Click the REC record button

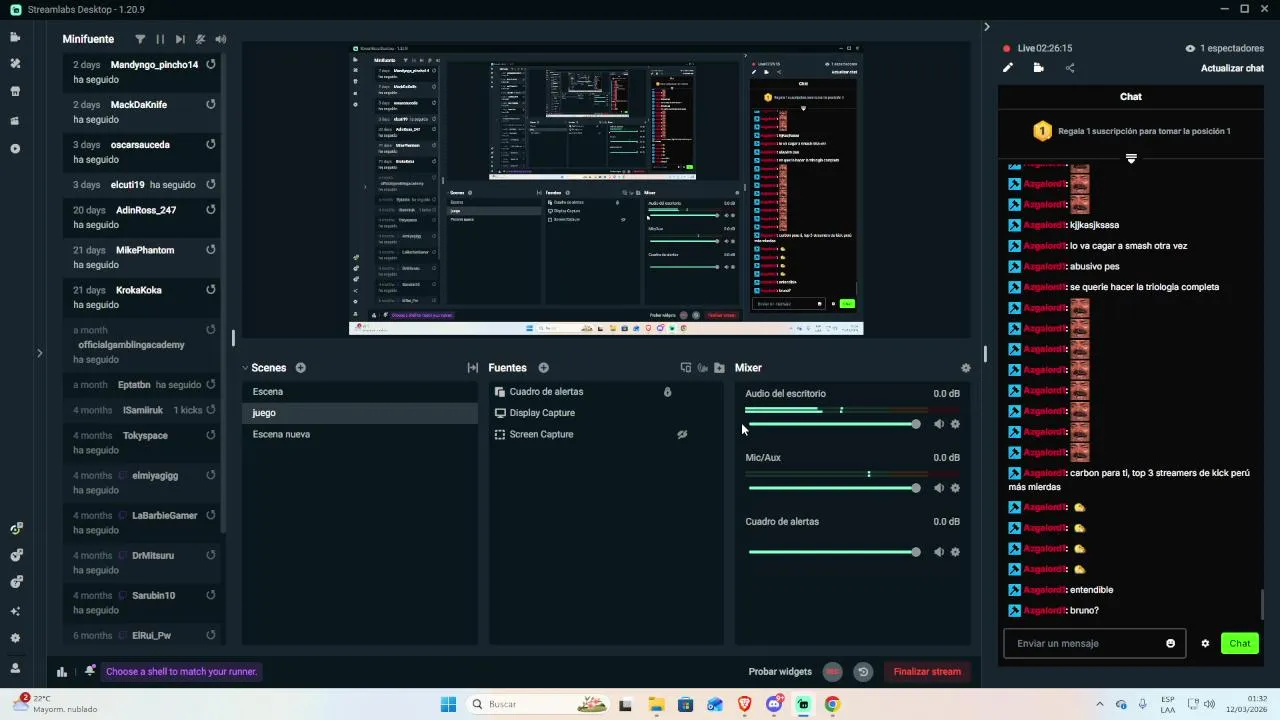(832, 672)
